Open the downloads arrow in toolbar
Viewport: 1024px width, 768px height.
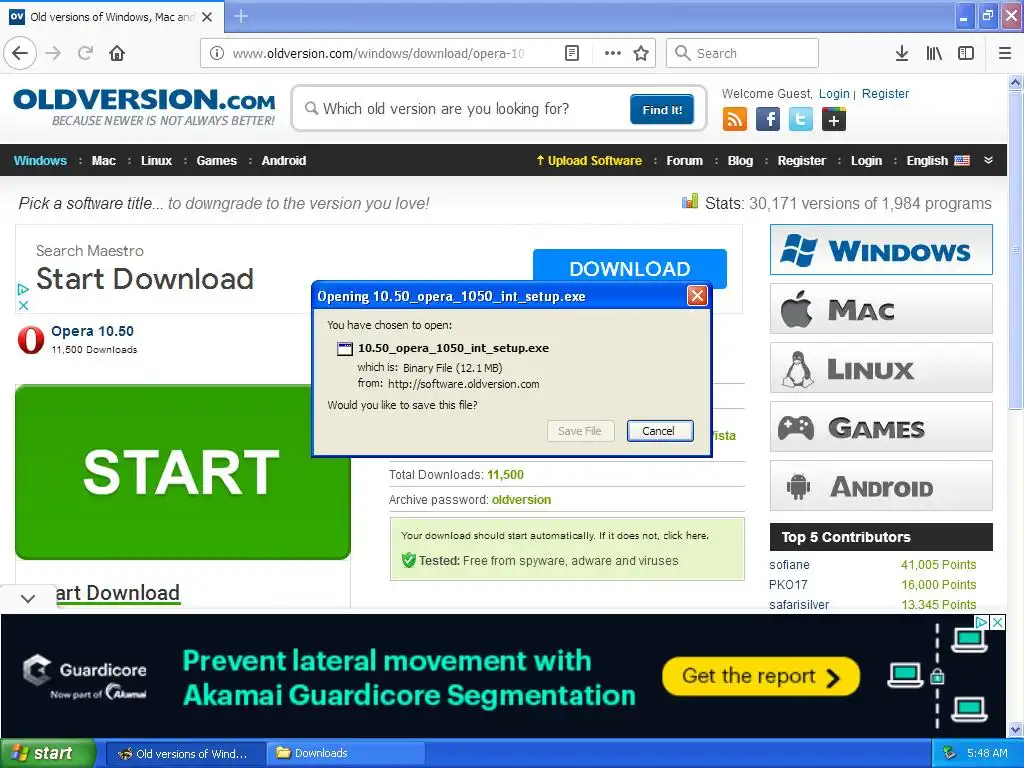[x=902, y=53]
